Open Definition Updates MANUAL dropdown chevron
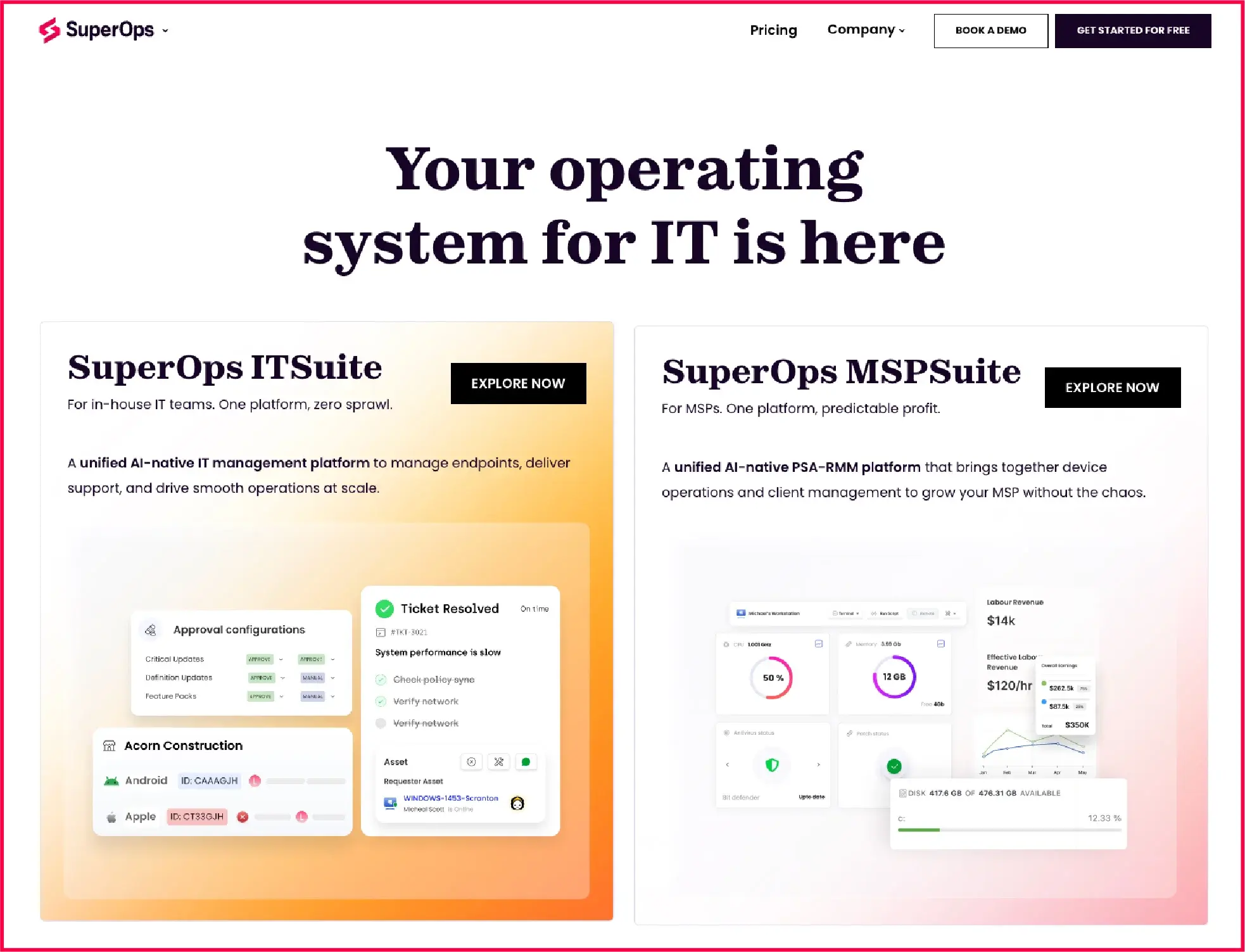Screen dimensions: 1245x952 pos(332,678)
